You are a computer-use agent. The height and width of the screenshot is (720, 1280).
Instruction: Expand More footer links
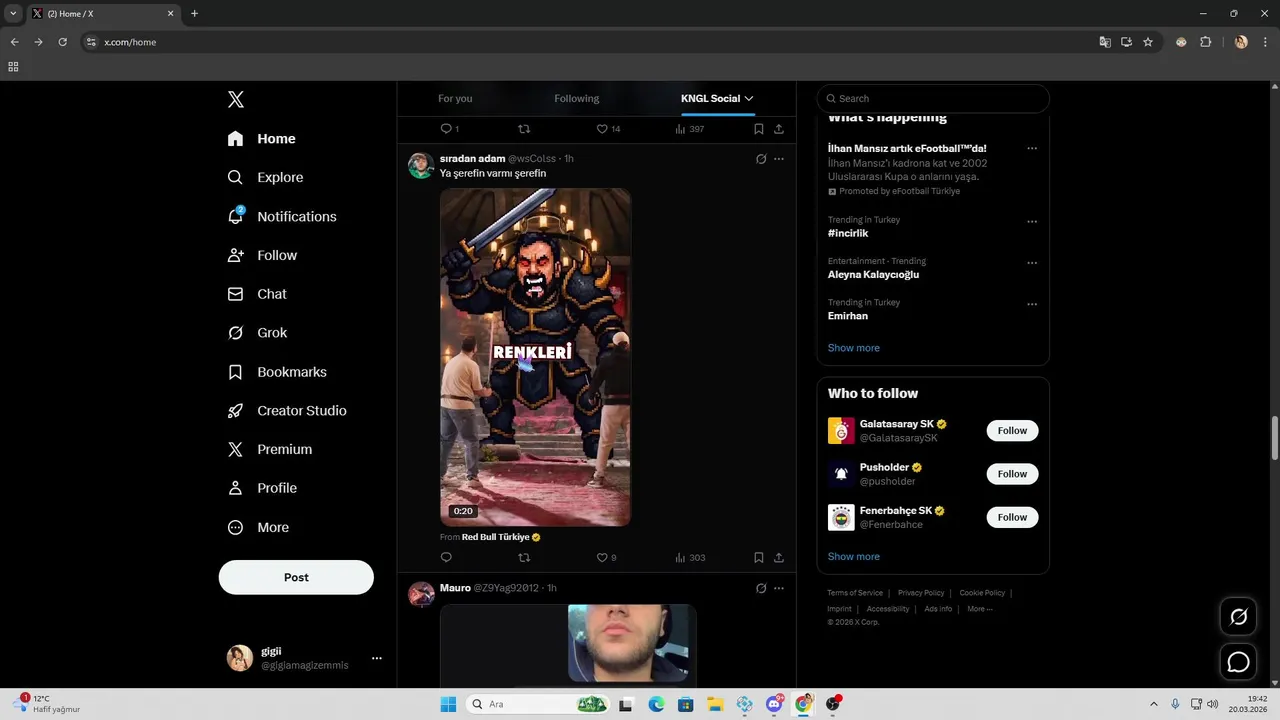tap(979, 609)
